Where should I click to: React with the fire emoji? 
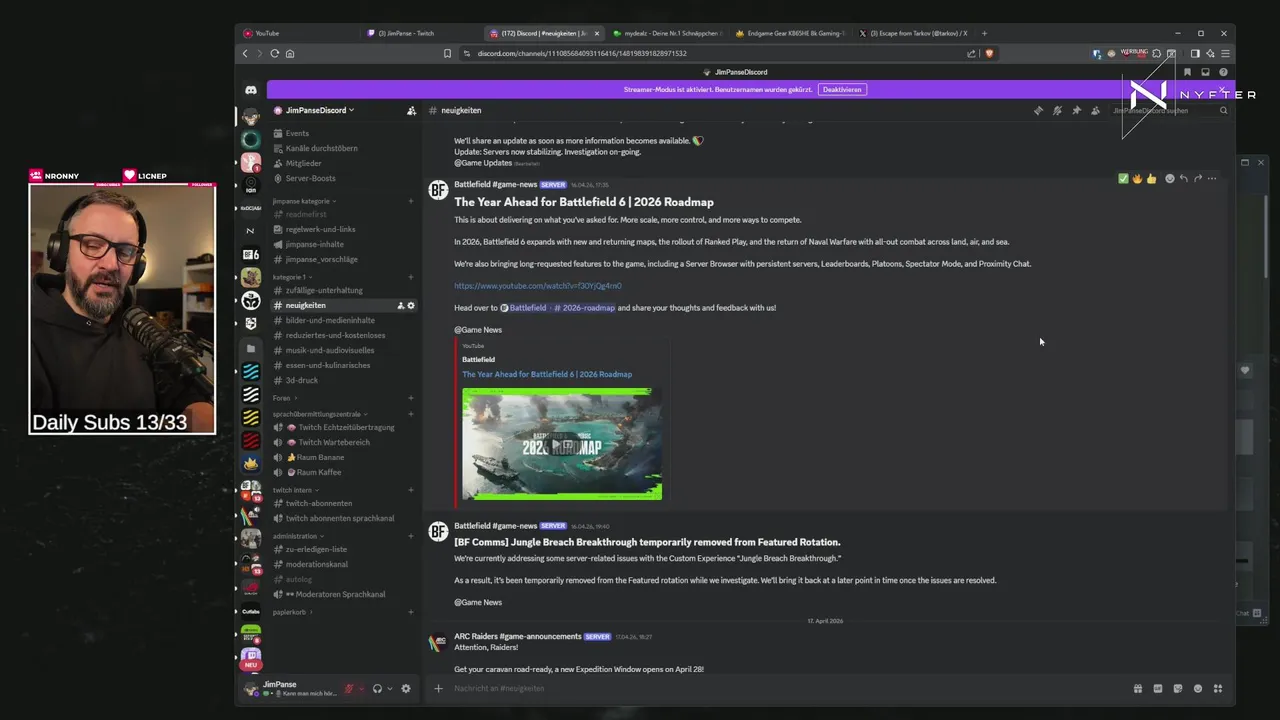point(1137,179)
